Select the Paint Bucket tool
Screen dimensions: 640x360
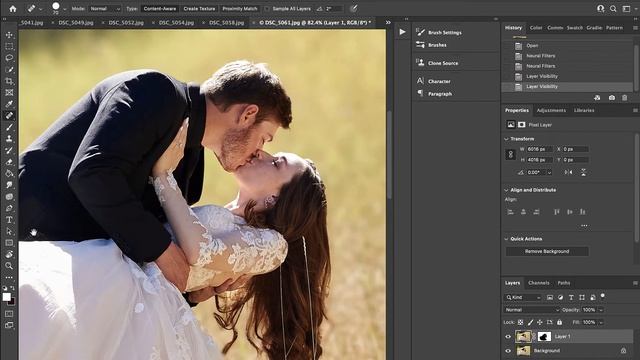point(9,173)
